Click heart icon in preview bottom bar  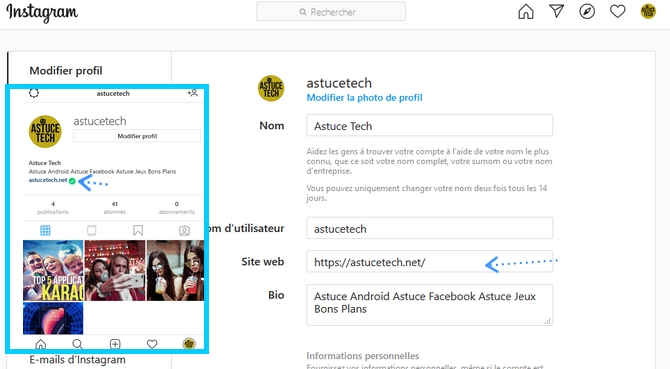(x=152, y=344)
